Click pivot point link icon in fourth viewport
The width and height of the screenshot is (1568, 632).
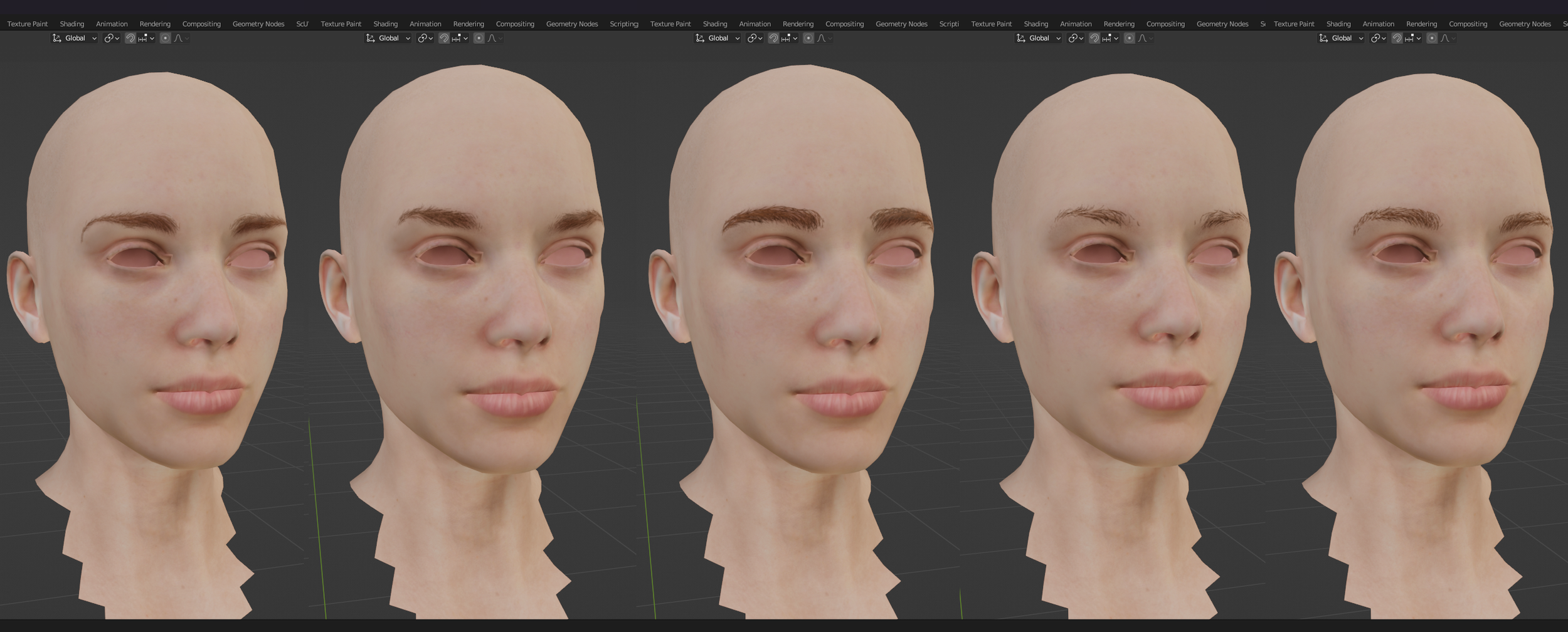point(1073,38)
